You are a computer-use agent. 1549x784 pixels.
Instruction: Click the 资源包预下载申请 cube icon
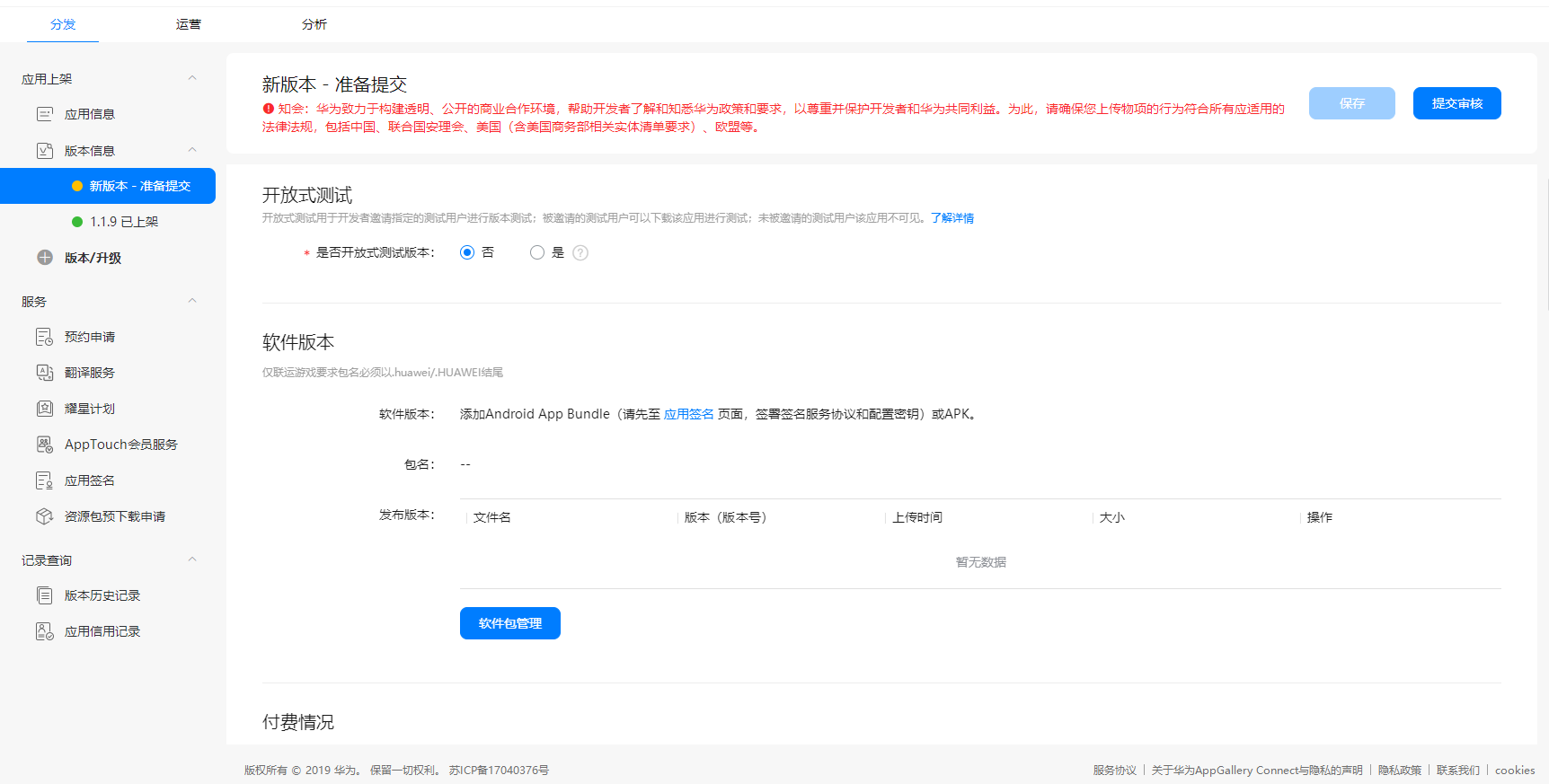click(x=45, y=516)
